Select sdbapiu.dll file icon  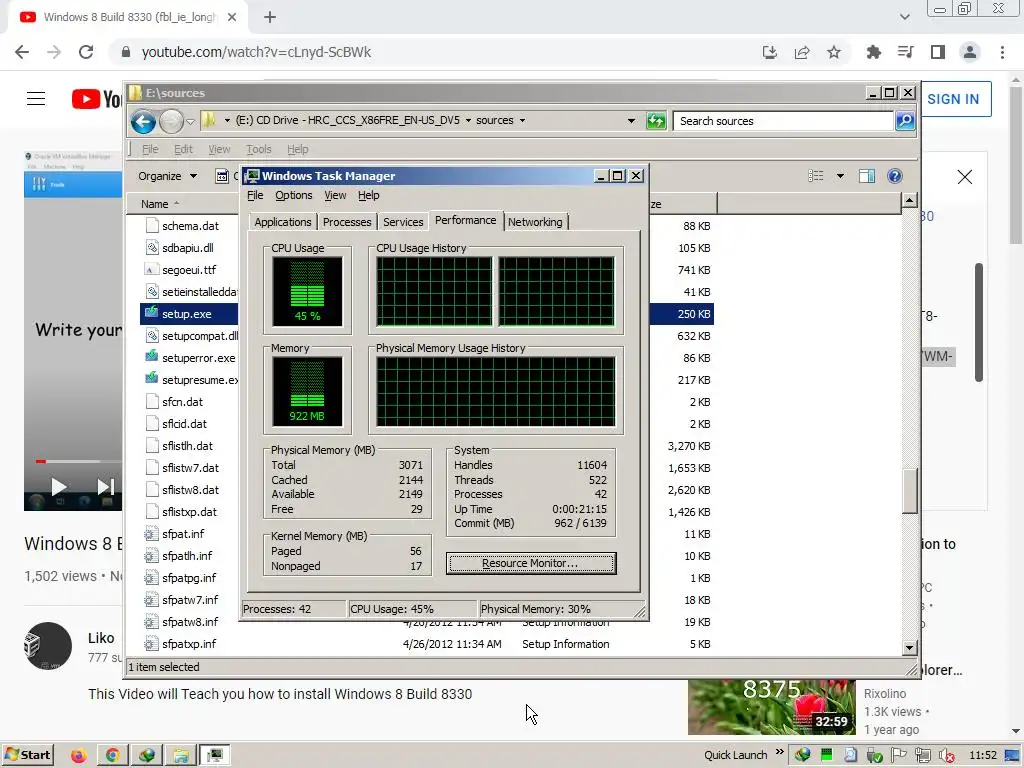coord(152,248)
